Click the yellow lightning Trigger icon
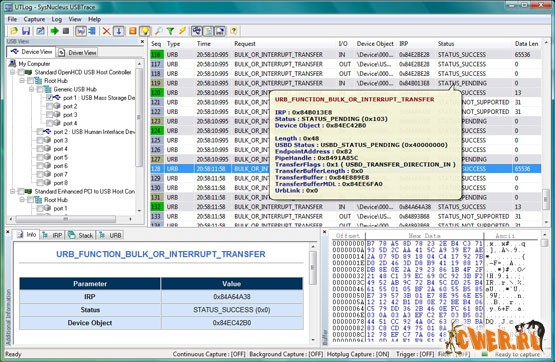This screenshot has width=555, height=362. click(182, 31)
